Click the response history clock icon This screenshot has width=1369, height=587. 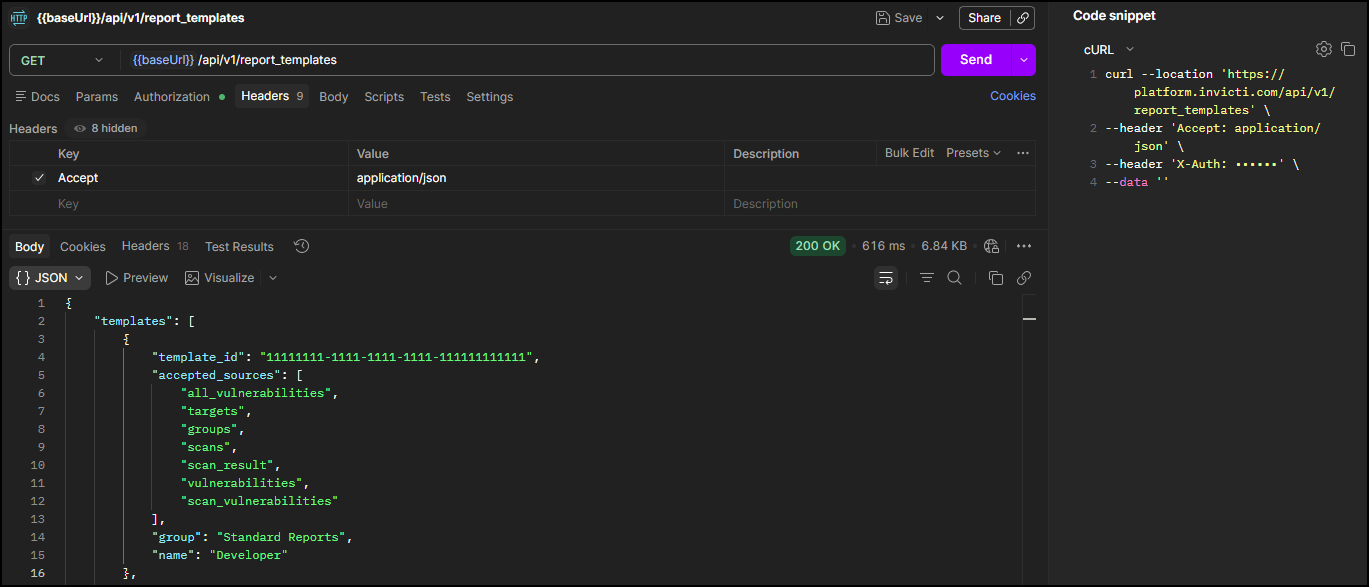pos(301,246)
